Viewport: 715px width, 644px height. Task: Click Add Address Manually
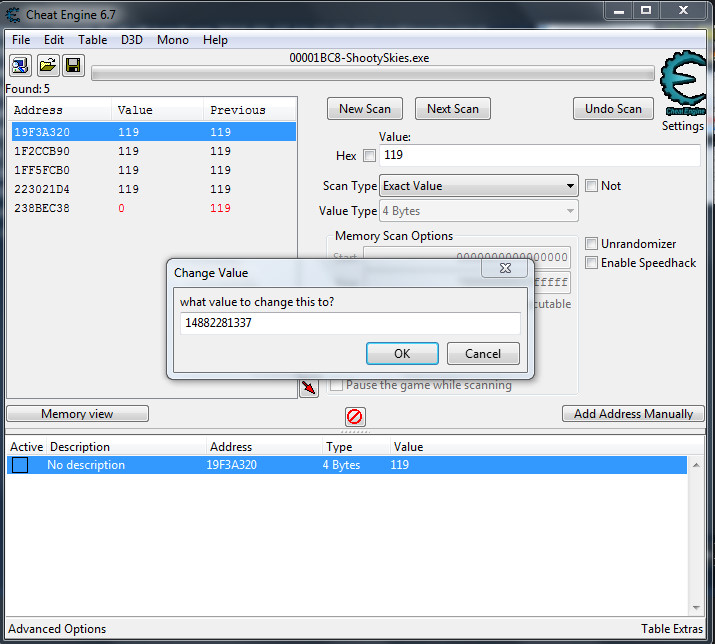point(633,414)
